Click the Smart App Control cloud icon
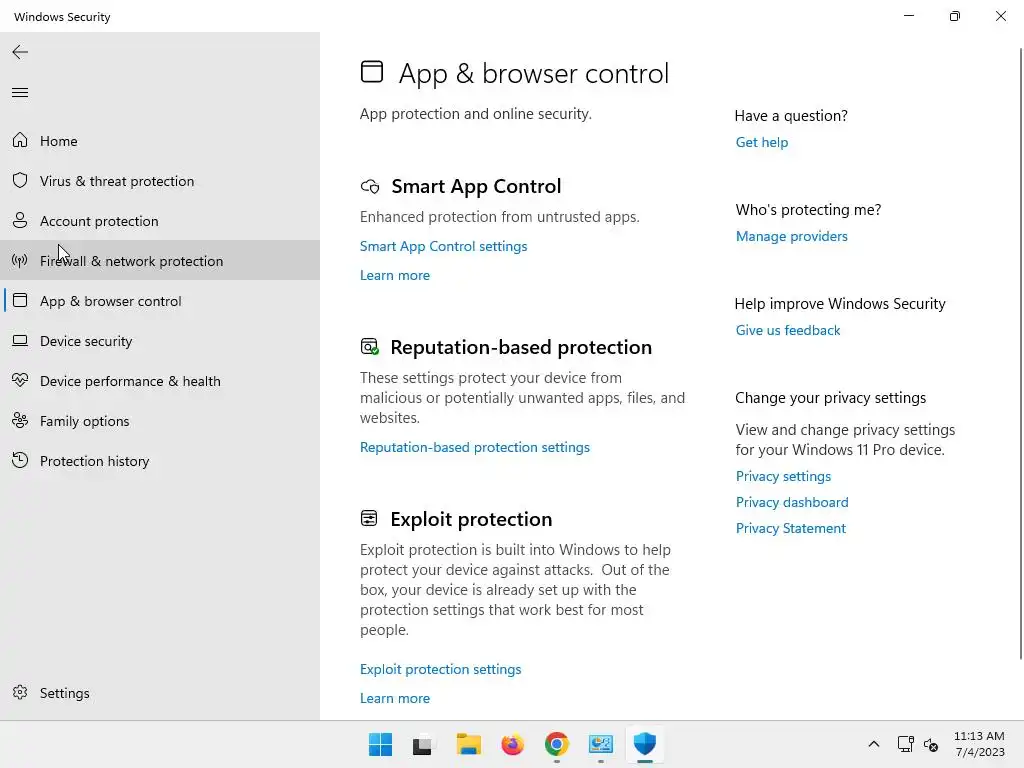The image size is (1024, 768). point(370,187)
